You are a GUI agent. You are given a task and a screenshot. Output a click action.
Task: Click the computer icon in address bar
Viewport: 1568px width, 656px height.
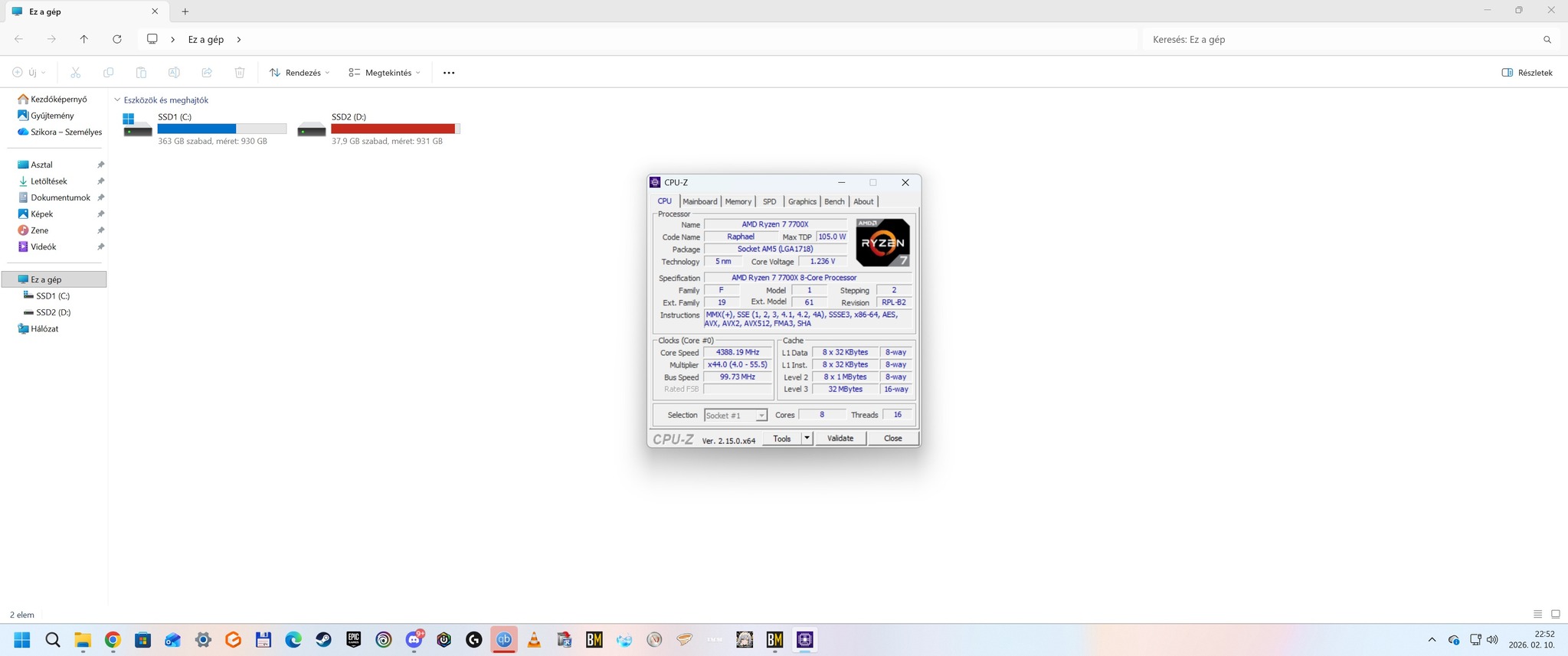coord(152,39)
